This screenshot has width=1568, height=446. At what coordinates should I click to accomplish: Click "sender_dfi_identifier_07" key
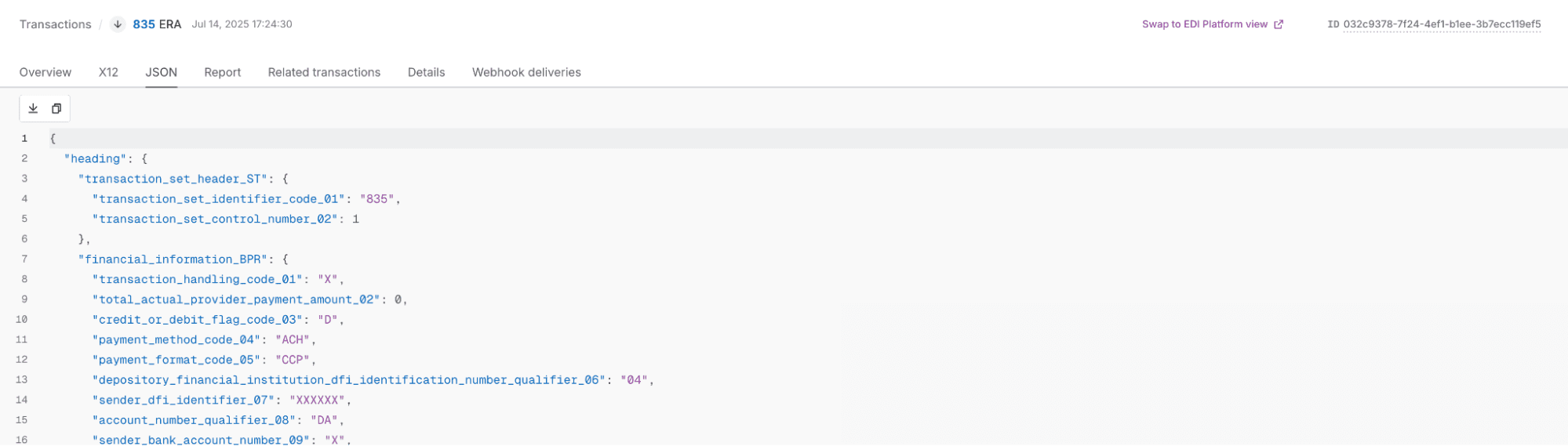(x=184, y=400)
